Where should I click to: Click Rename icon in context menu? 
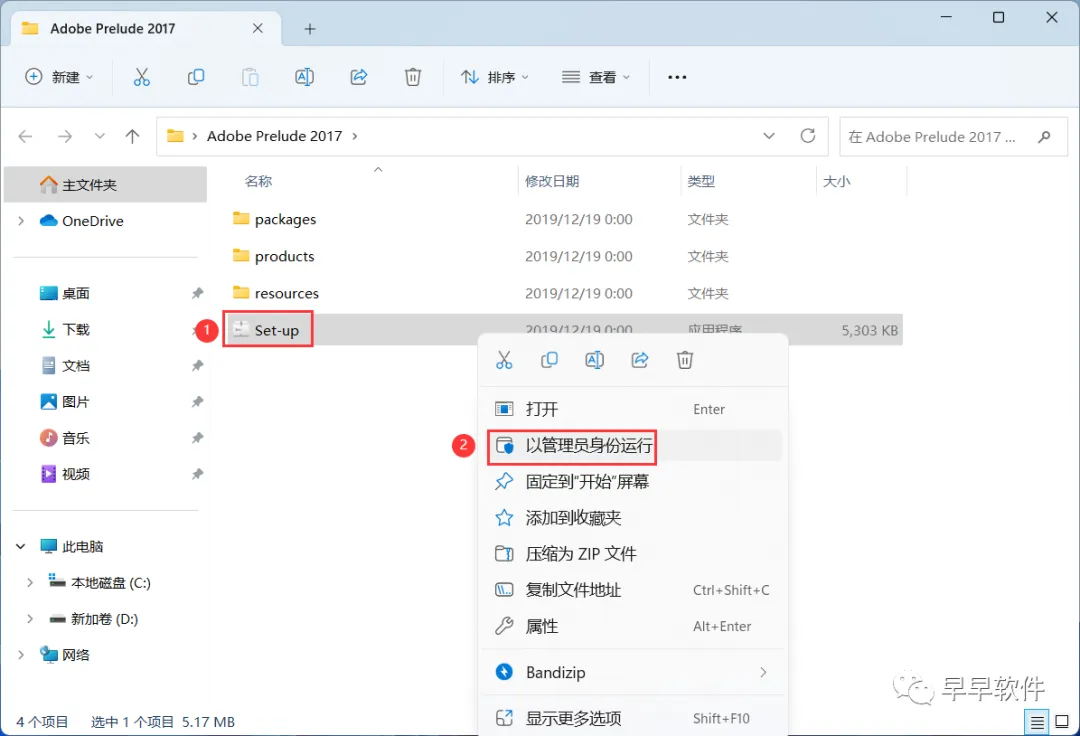coord(594,360)
